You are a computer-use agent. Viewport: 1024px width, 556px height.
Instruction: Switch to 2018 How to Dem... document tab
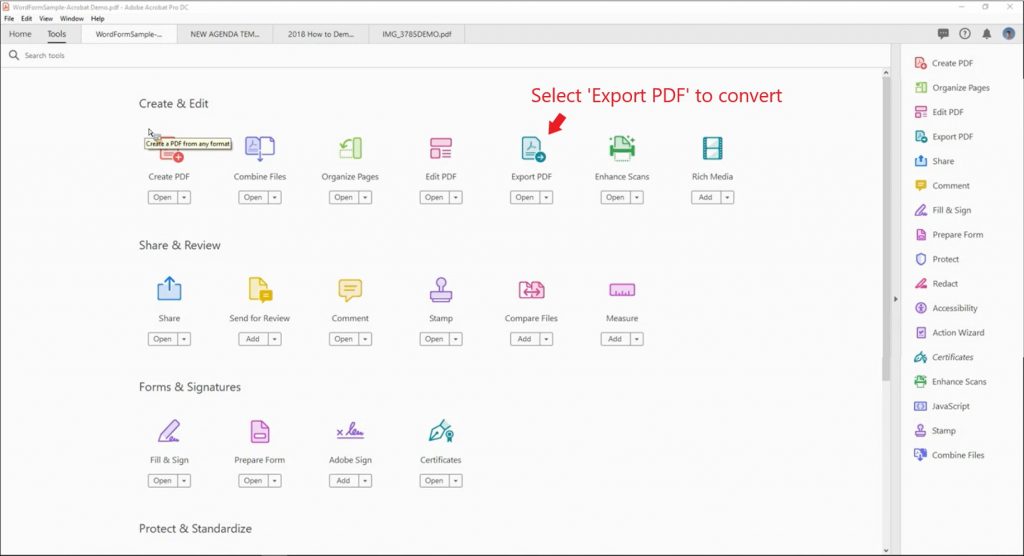point(321,34)
